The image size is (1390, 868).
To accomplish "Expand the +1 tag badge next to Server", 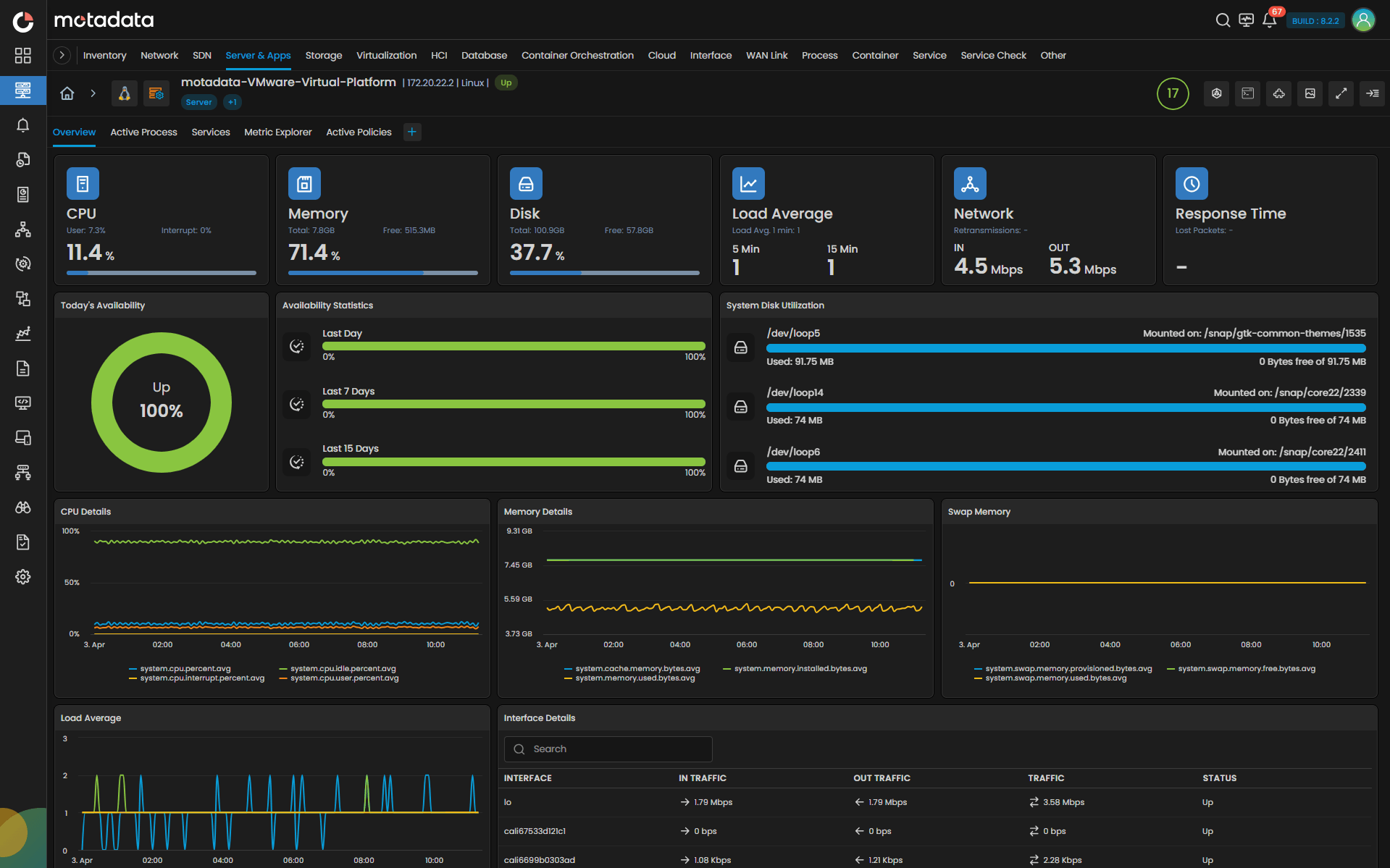I will pyautogui.click(x=232, y=102).
